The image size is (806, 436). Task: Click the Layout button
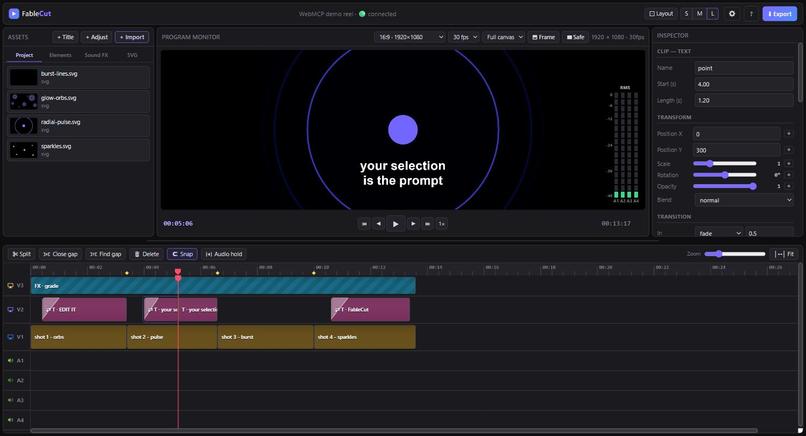coord(661,14)
